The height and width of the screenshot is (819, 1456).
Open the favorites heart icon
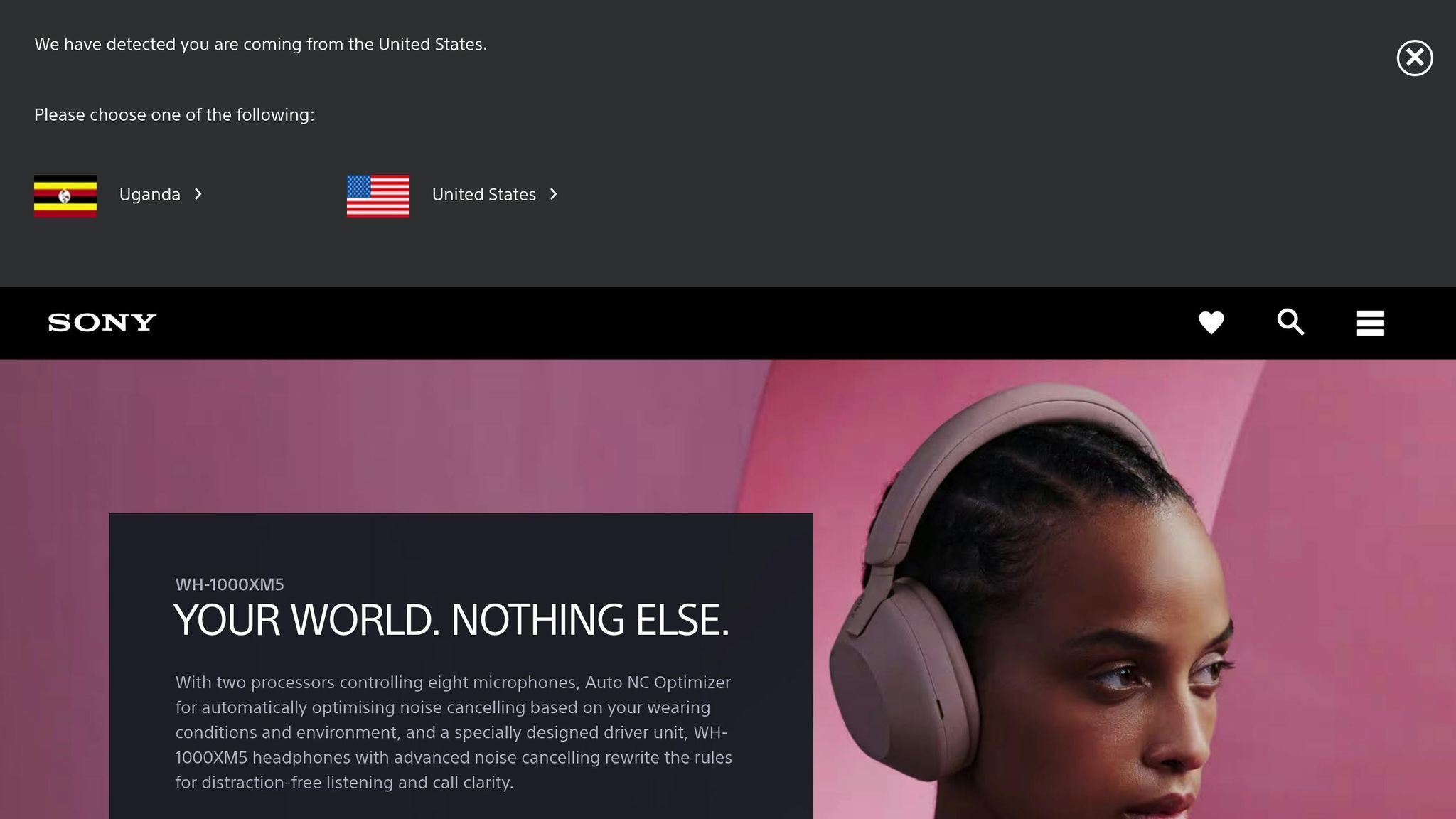pos(1211,323)
